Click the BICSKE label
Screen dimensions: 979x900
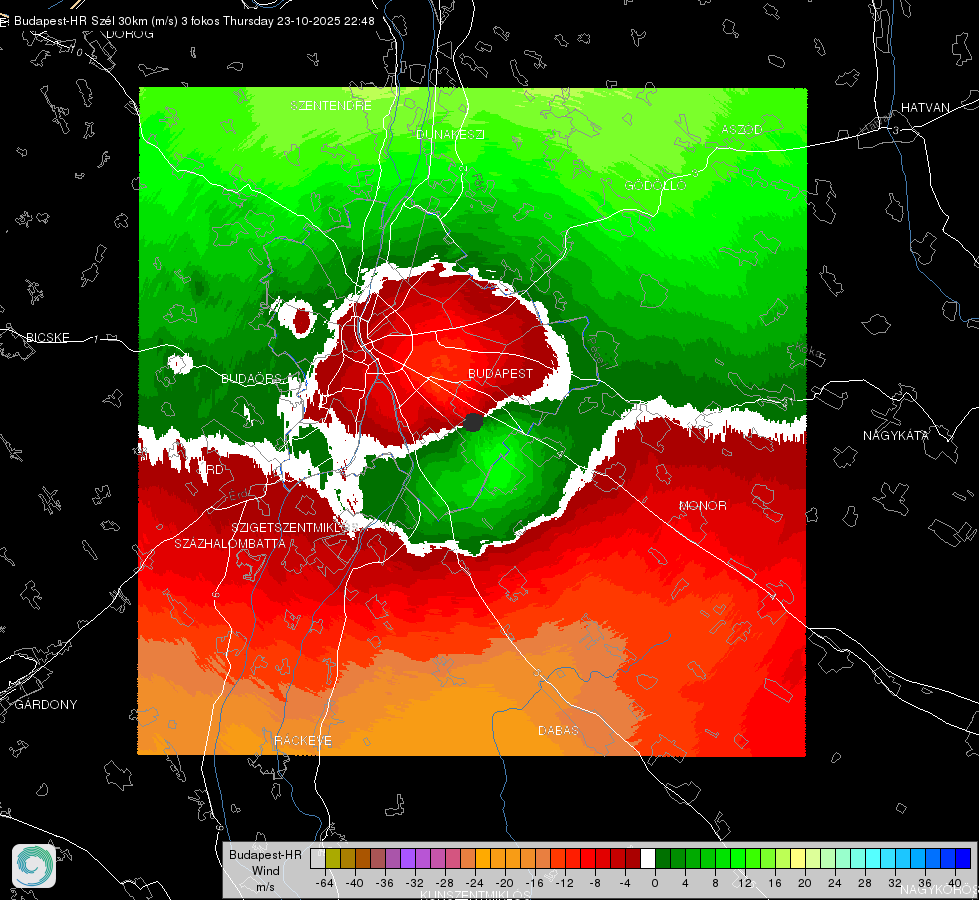47,337
